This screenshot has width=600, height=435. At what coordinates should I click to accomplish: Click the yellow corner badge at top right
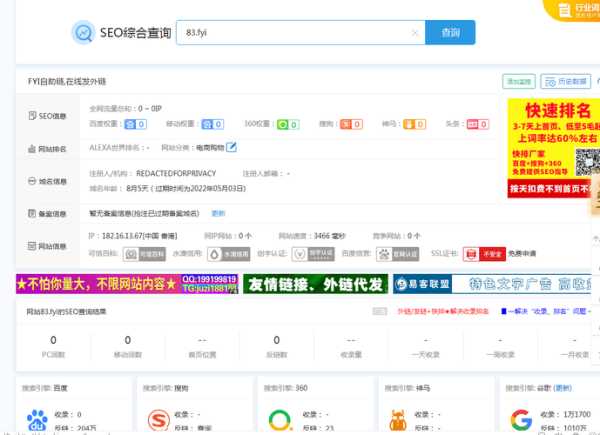(x=573, y=10)
